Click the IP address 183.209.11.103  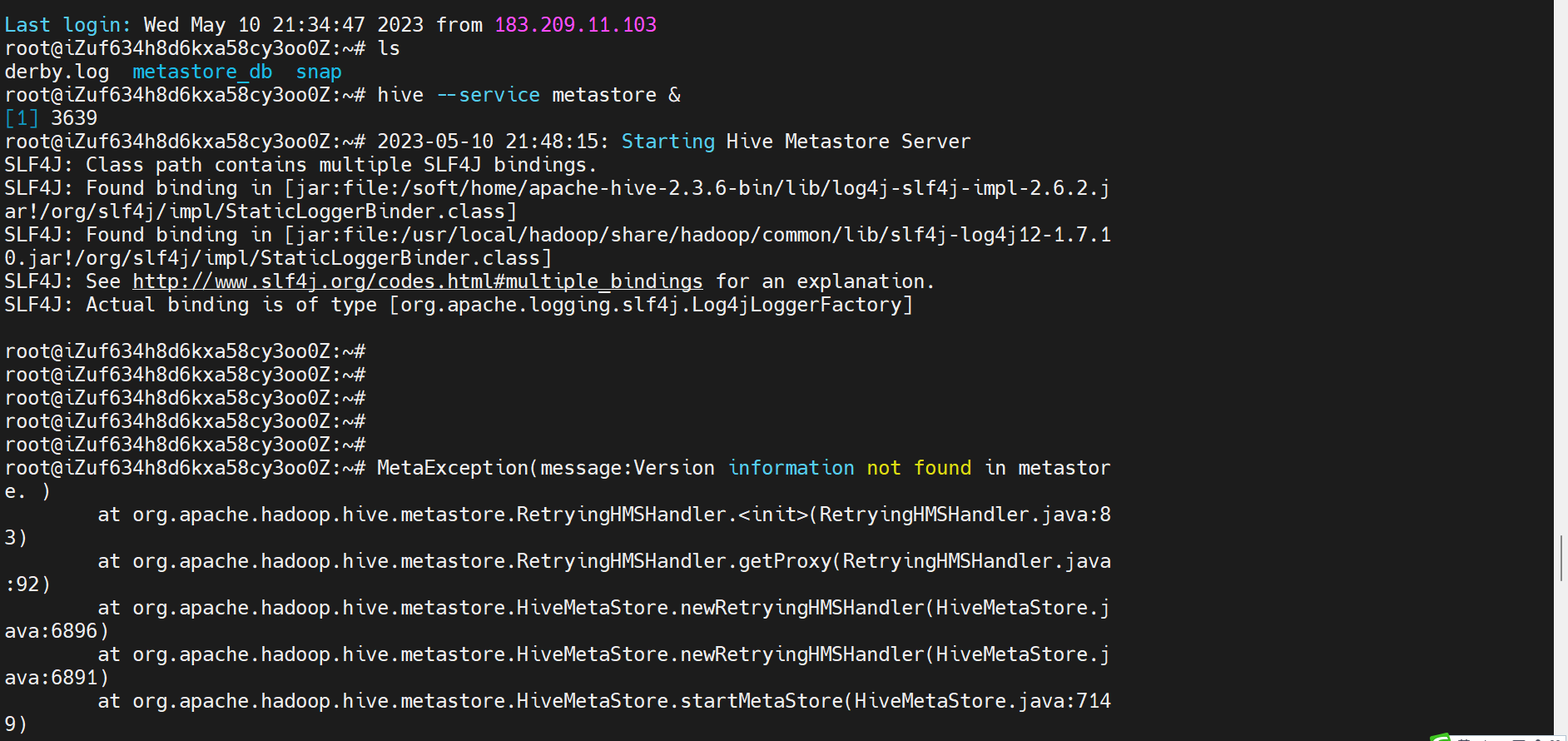575,25
